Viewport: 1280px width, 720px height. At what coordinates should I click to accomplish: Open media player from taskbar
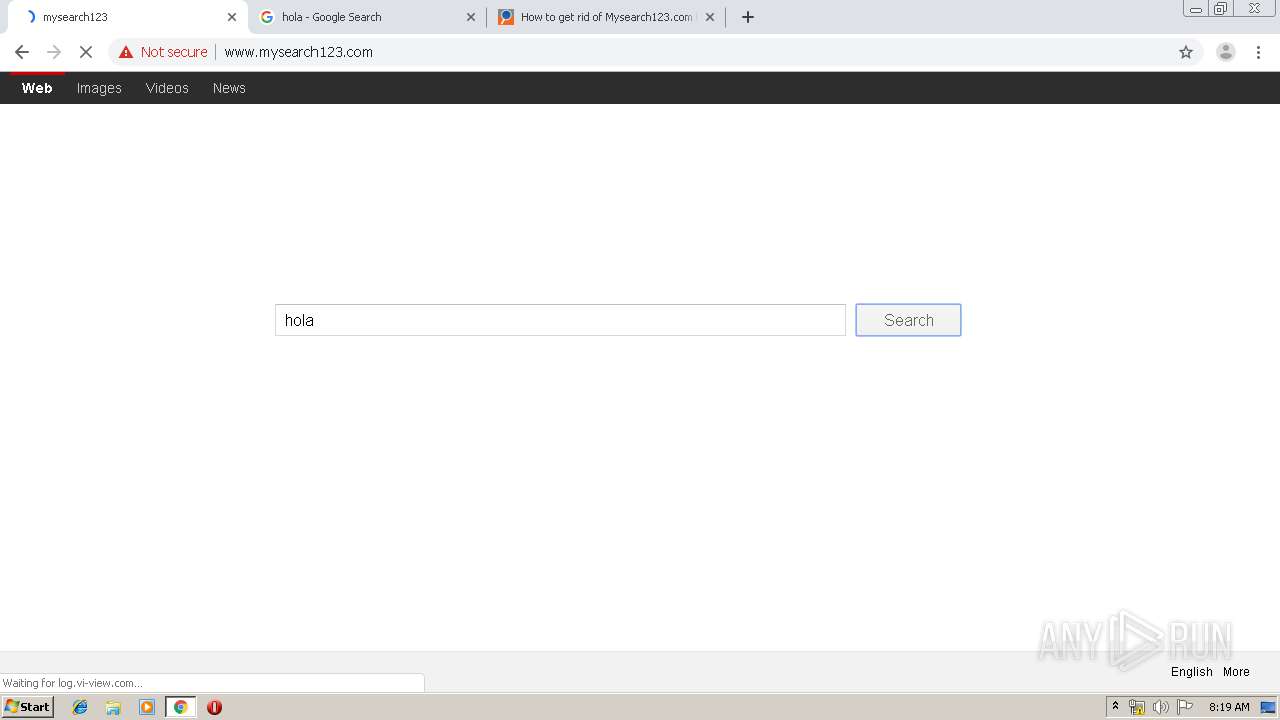(x=147, y=707)
